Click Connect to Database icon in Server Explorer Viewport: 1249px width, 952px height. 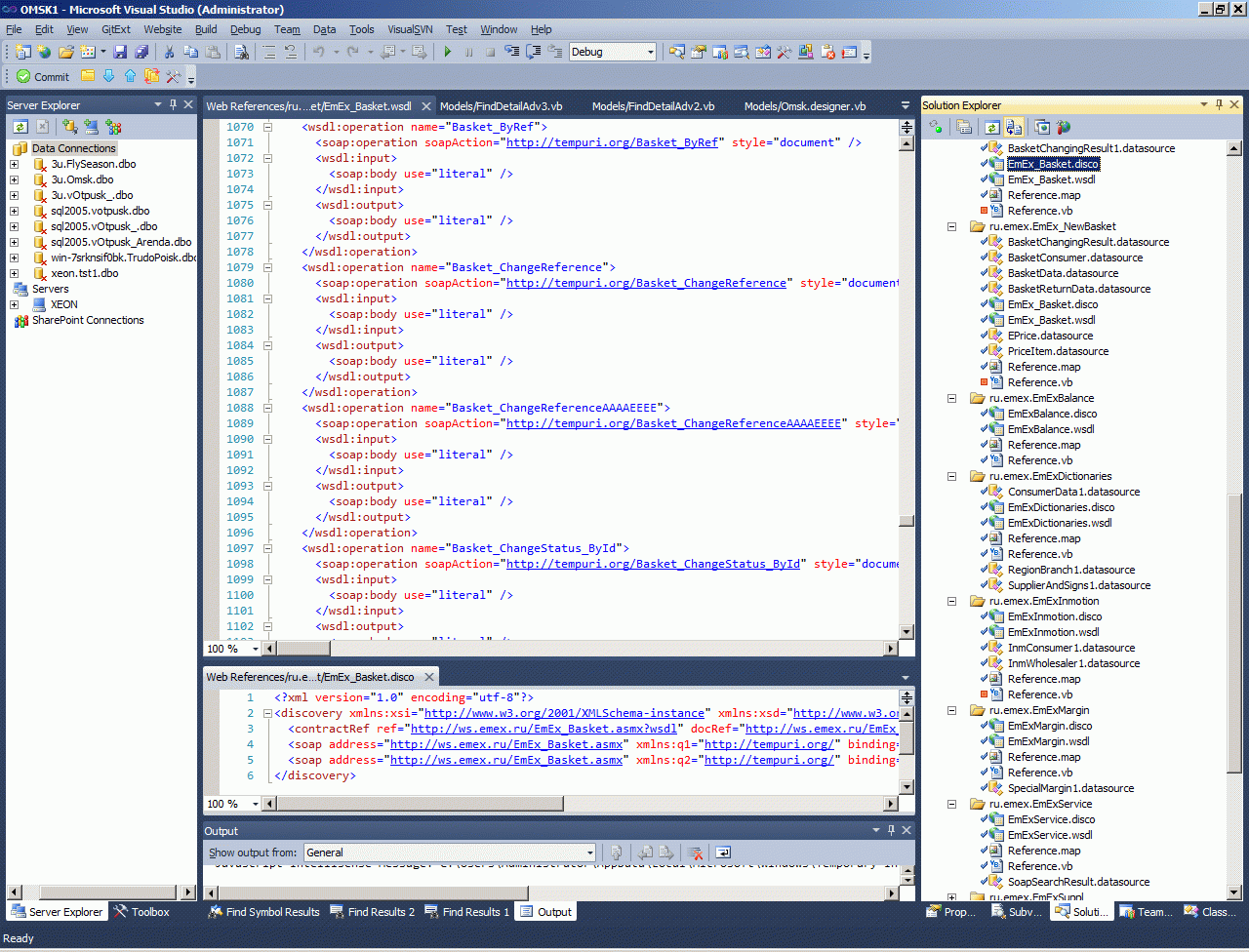[x=69, y=127]
